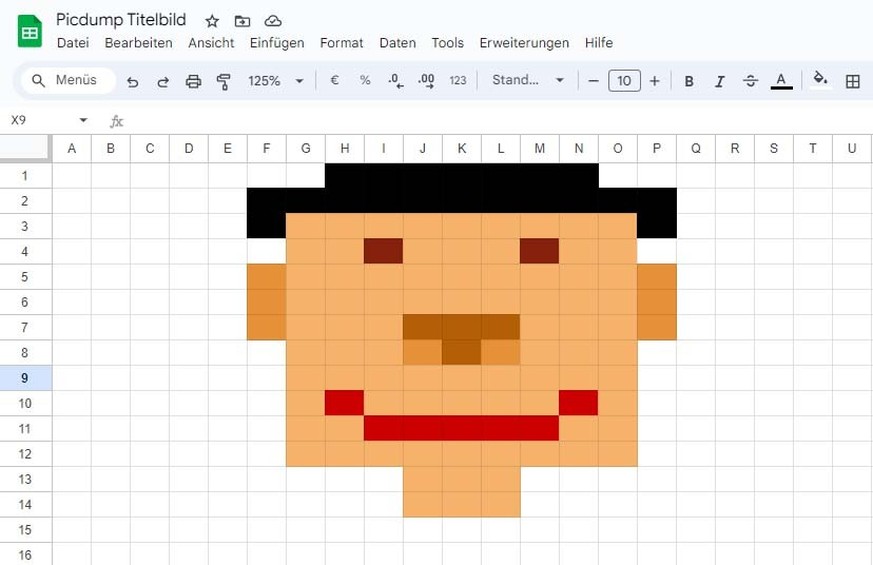
Task: Open the text color picker
Action: (782, 81)
